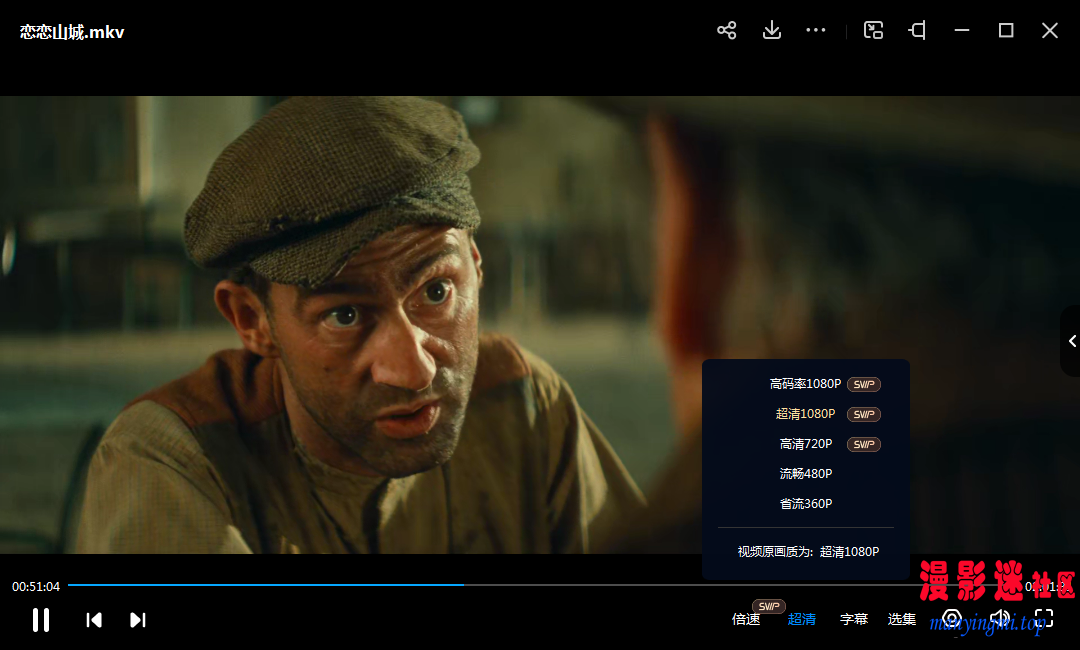The height and width of the screenshot is (650, 1080).
Task: Select 高清720P quality option
Action: click(806, 444)
